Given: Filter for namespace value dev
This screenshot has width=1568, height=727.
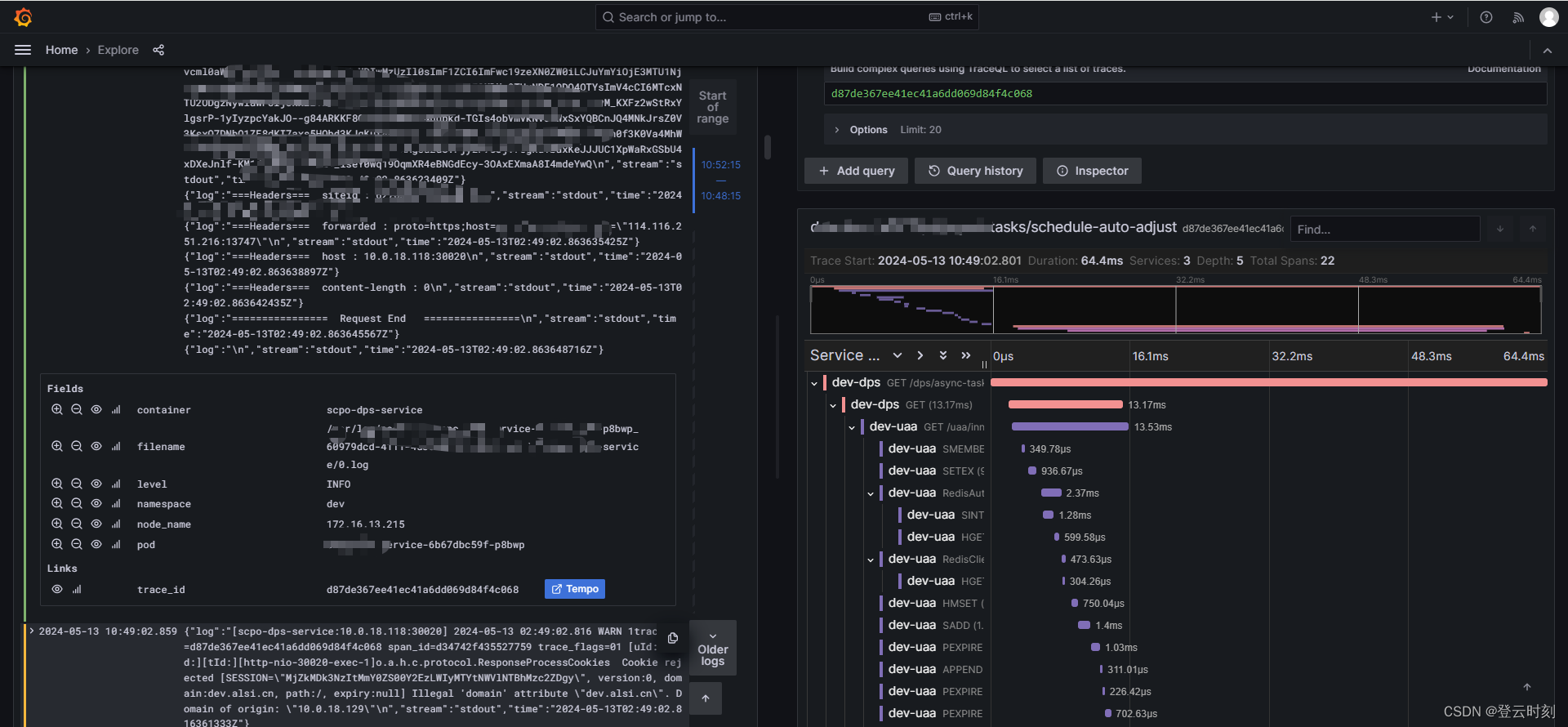Looking at the screenshot, I should pos(57,504).
